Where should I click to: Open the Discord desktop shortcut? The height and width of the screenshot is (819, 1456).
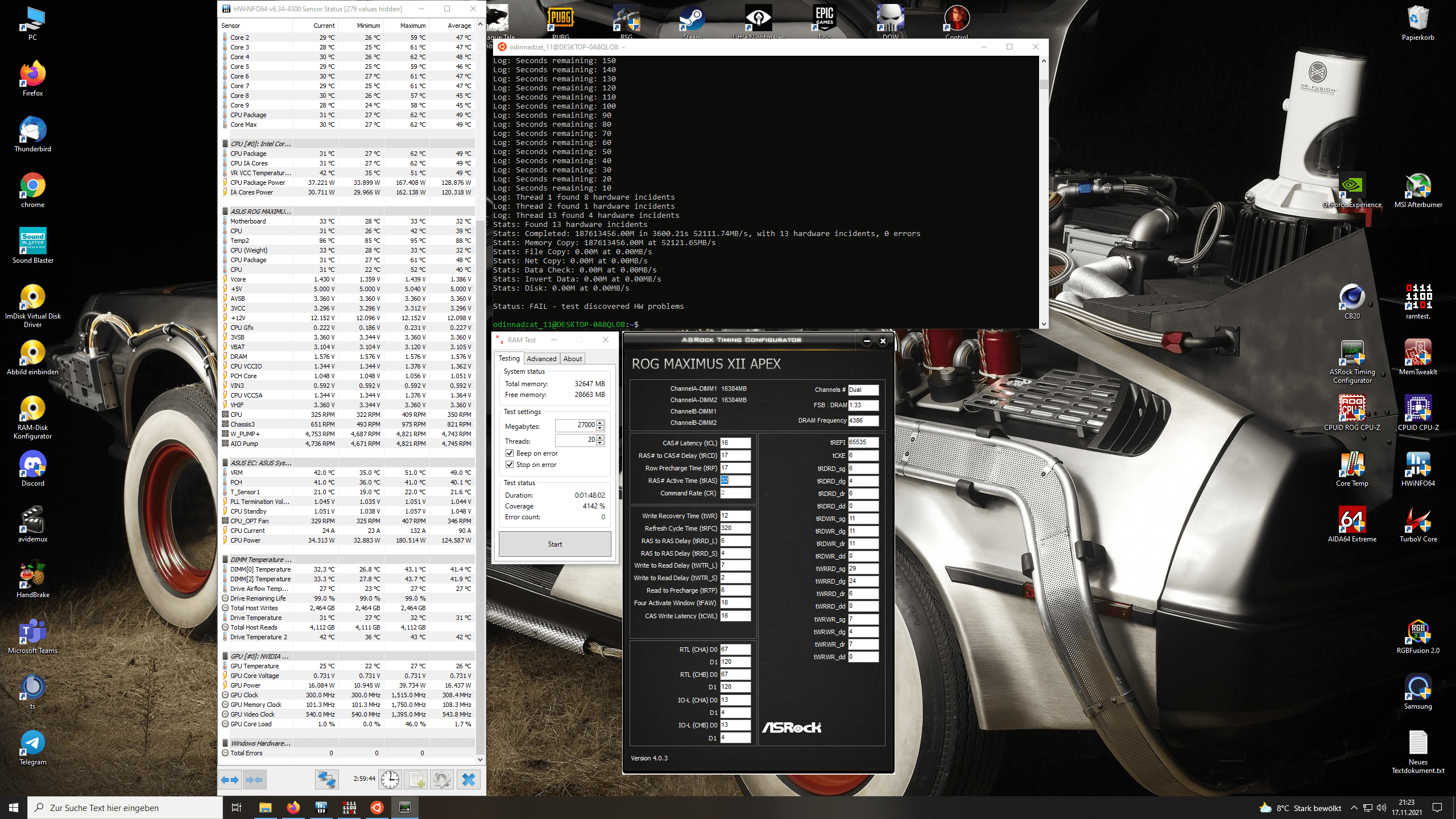(x=33, y=469)
